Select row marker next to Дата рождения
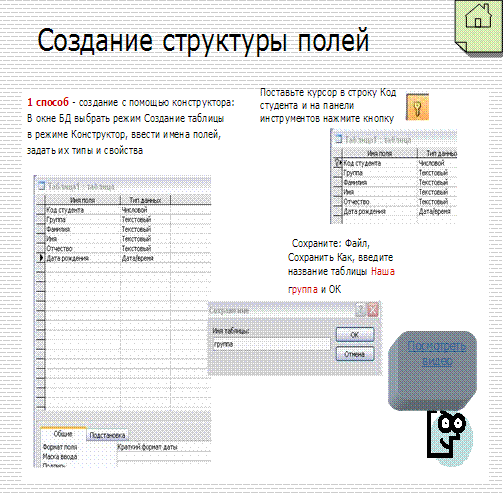This screenshot has width=503, height=497. [x=41, y=258]
